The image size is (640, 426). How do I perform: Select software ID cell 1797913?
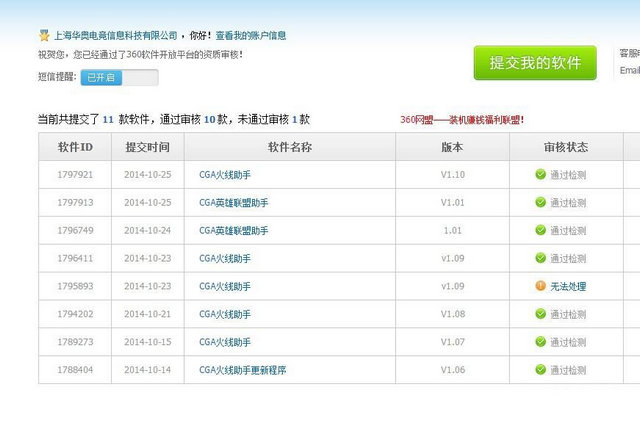pyautogui.click(x=75, y=202)
